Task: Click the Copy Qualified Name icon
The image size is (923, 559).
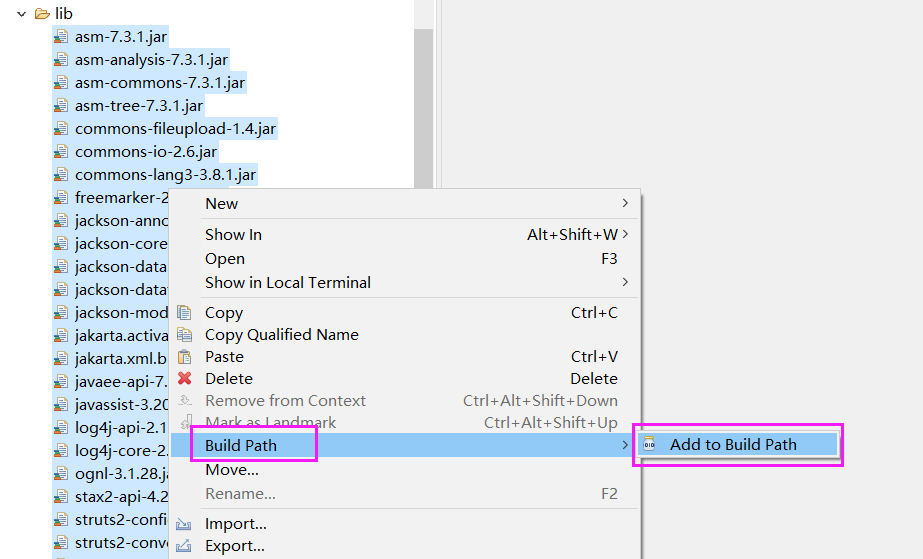Action: coord(184,335)
